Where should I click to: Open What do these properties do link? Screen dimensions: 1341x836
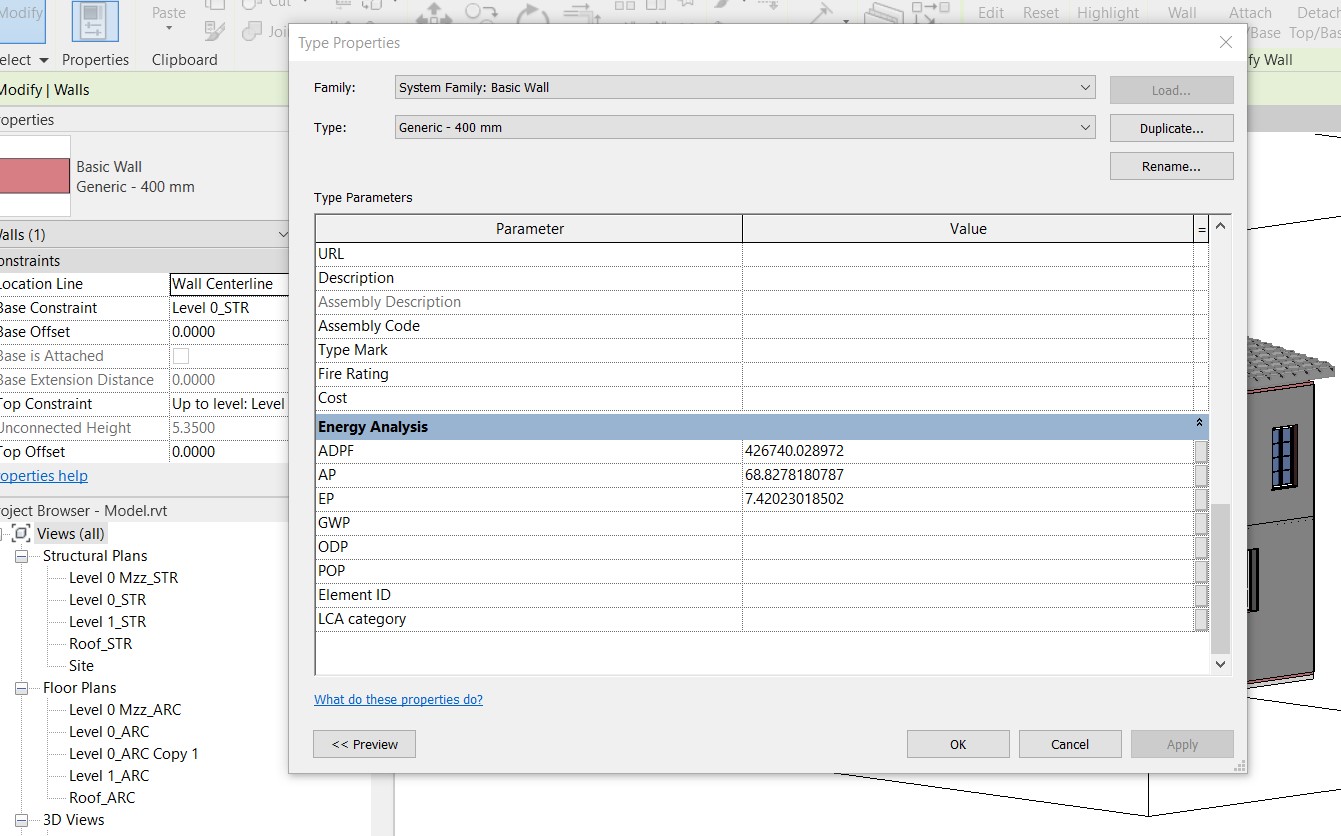click(398, 700)
